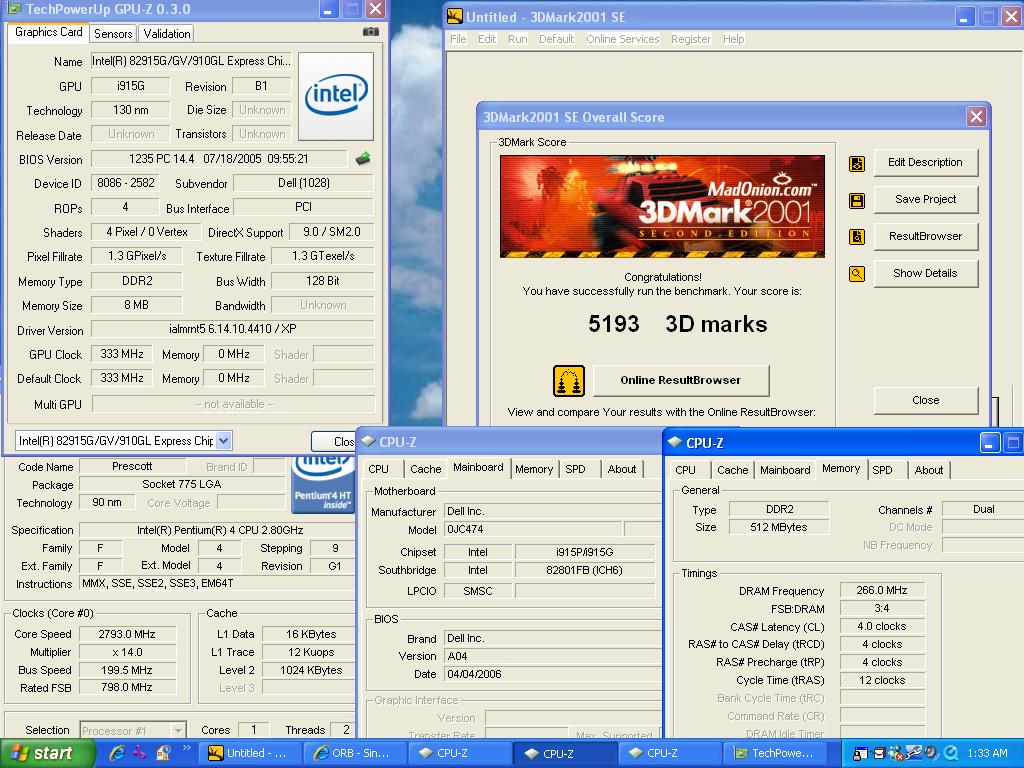This screenshot has width=1024, height=768.
Task: Click the house quick launch icon
Action: (x=163, y=753)
